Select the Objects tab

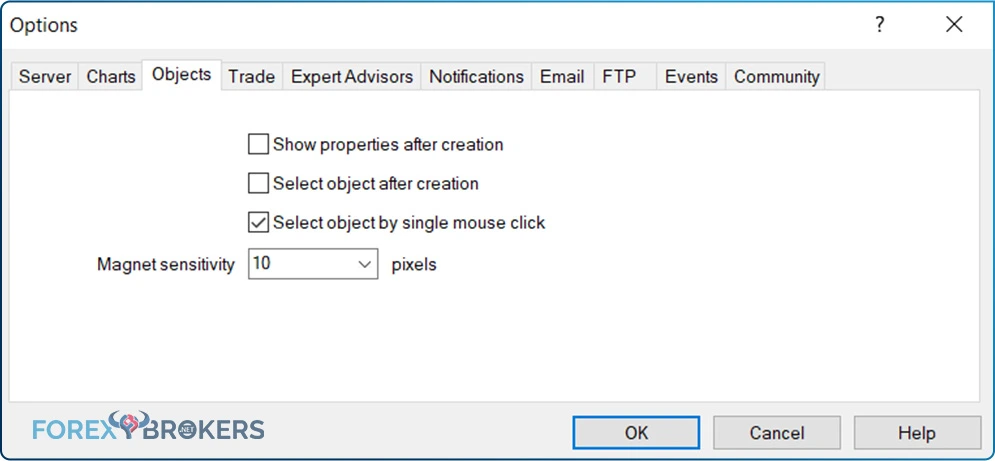(181, 75)
